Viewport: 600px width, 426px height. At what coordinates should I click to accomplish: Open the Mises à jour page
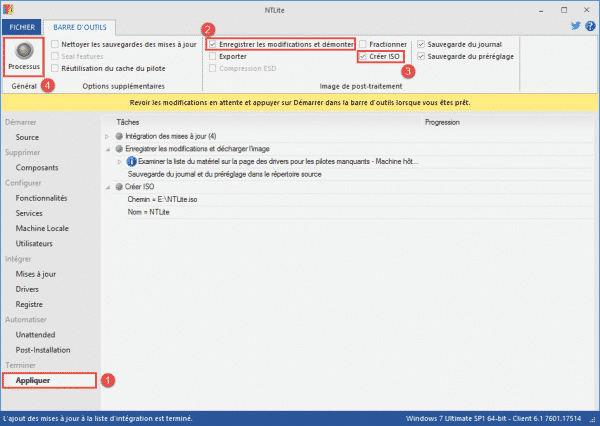36,274
